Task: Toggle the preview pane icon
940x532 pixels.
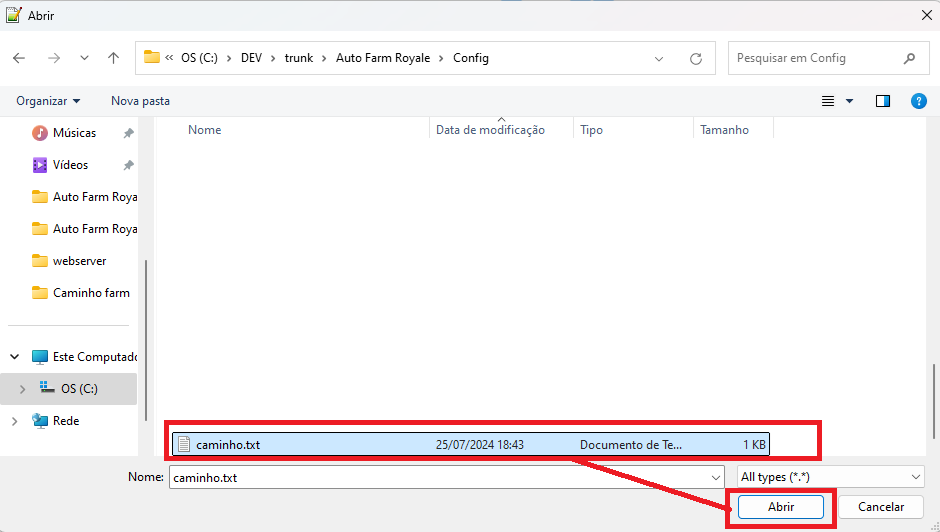Action: [882, 101]
